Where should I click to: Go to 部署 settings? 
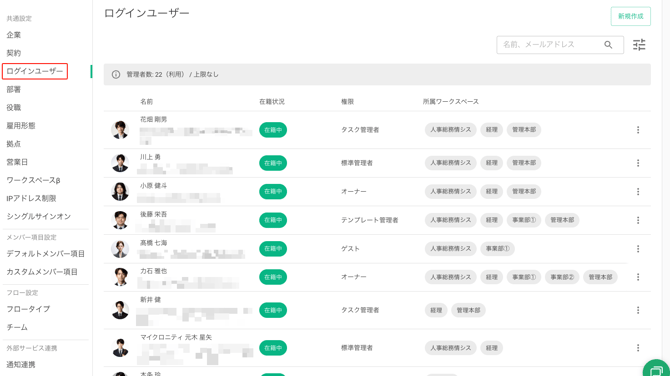point(14,89)
